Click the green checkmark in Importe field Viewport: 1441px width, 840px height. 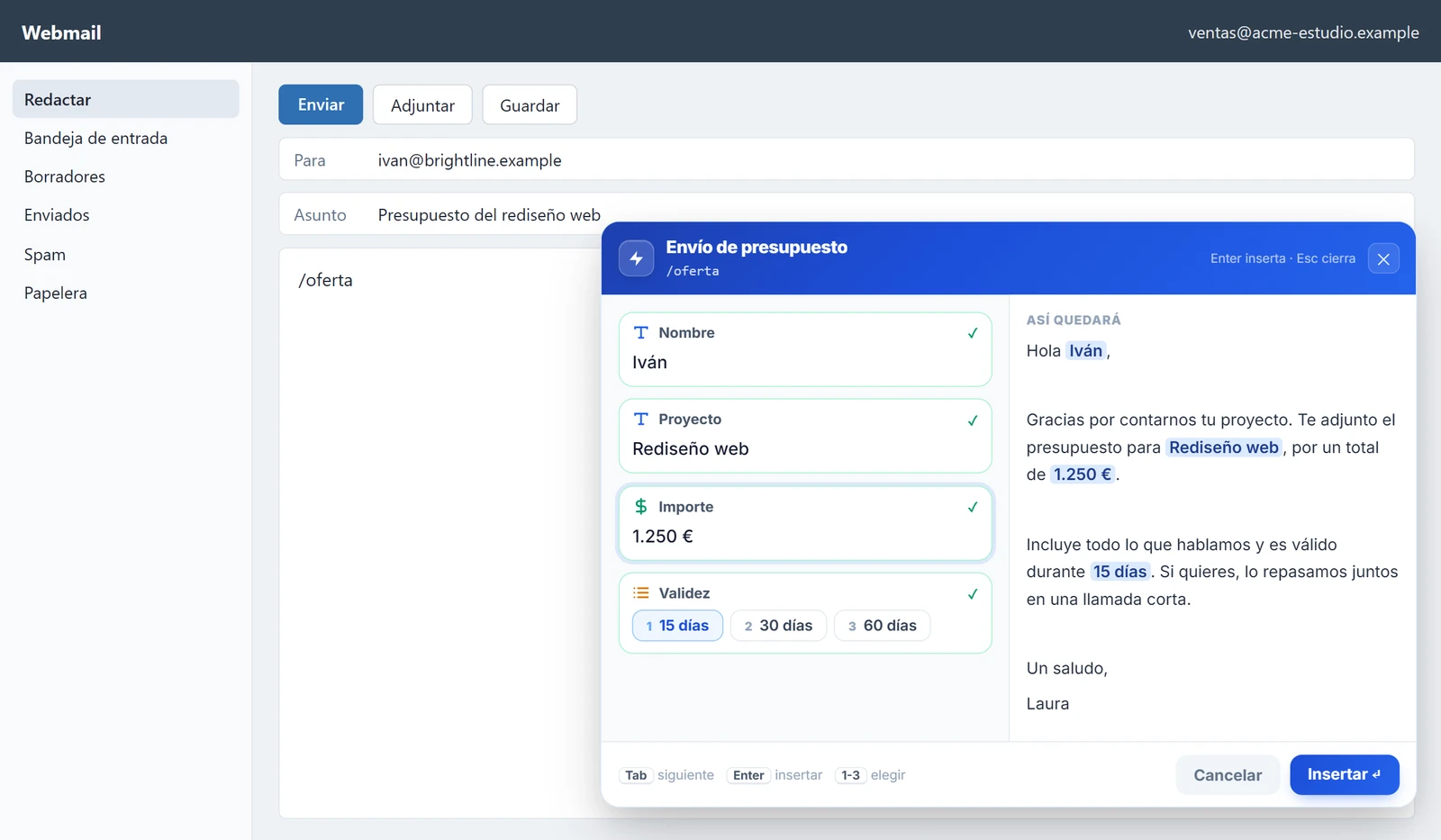click(x=973, y=507)
